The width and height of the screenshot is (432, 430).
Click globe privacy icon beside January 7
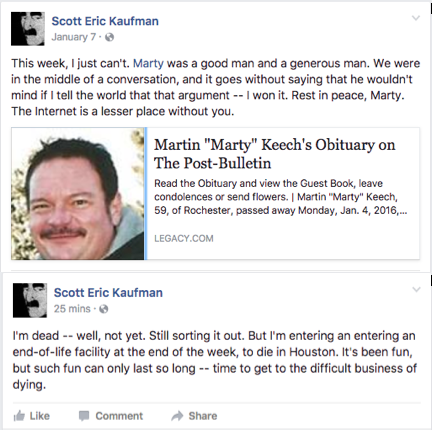pos(109,37)
